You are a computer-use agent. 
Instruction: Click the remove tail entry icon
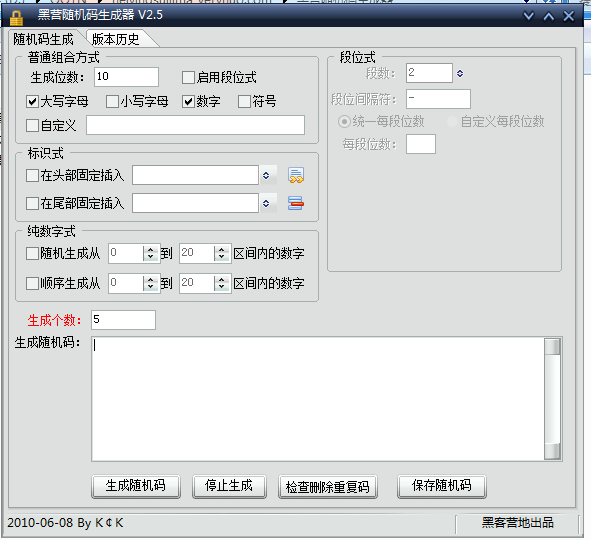296,203
